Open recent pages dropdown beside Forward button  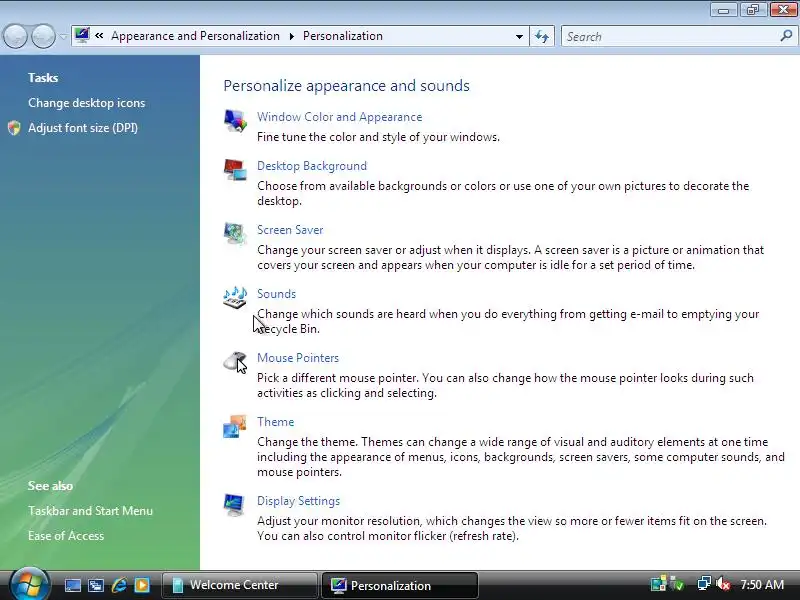point(63,36)
